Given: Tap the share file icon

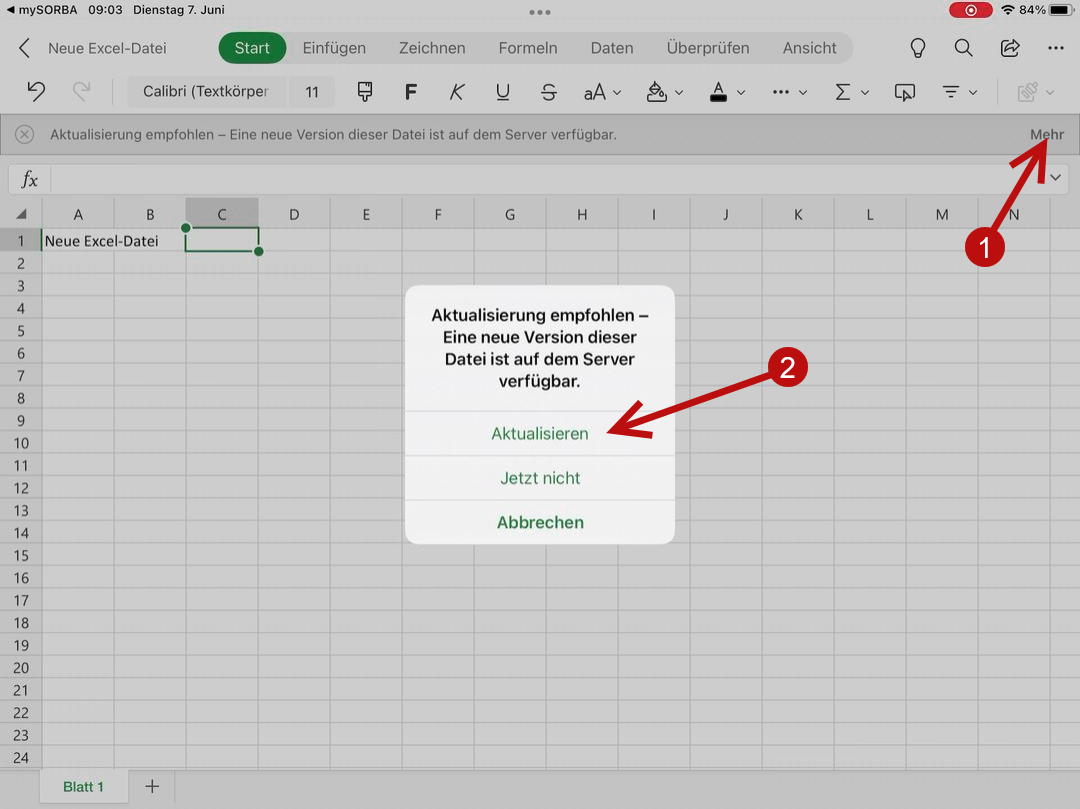Looking at the screenshot, I should pyautogui.click(x=1010, y=48).
